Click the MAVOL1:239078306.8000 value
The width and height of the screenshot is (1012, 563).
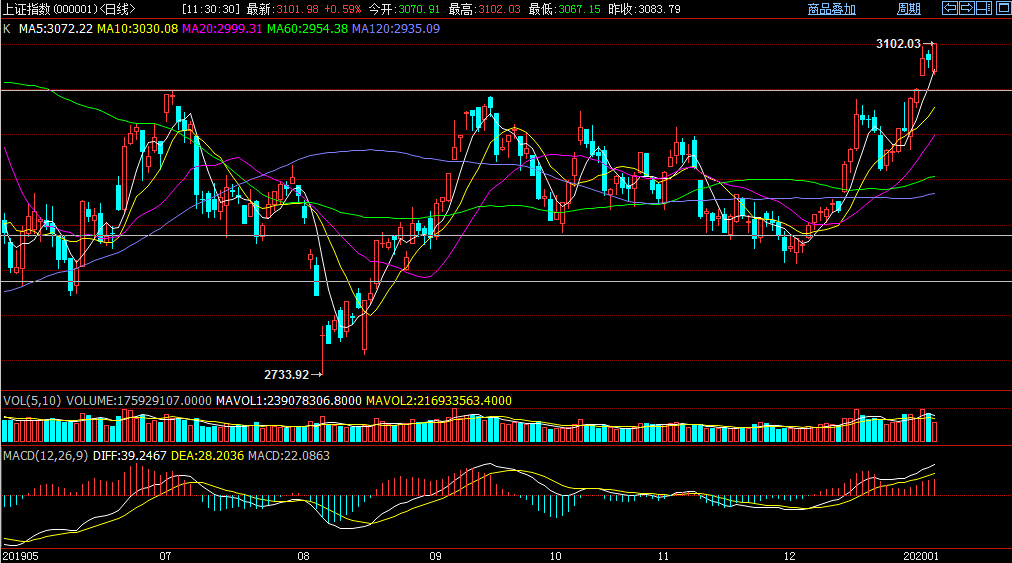288,401
